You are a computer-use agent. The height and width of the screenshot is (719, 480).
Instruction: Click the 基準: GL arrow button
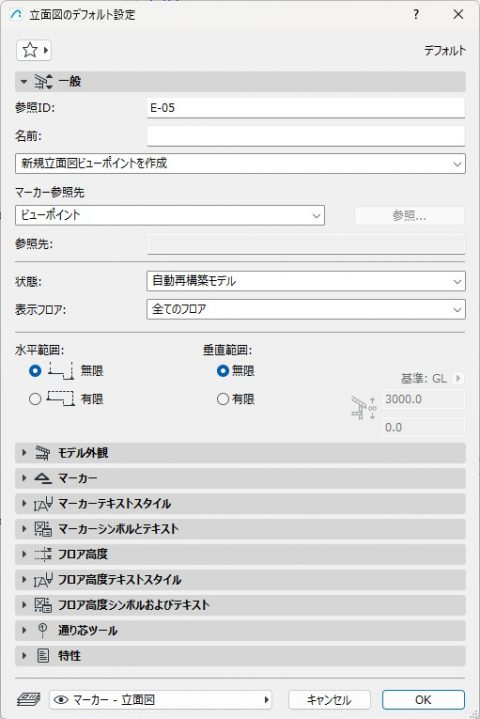(x=458, y=378)
